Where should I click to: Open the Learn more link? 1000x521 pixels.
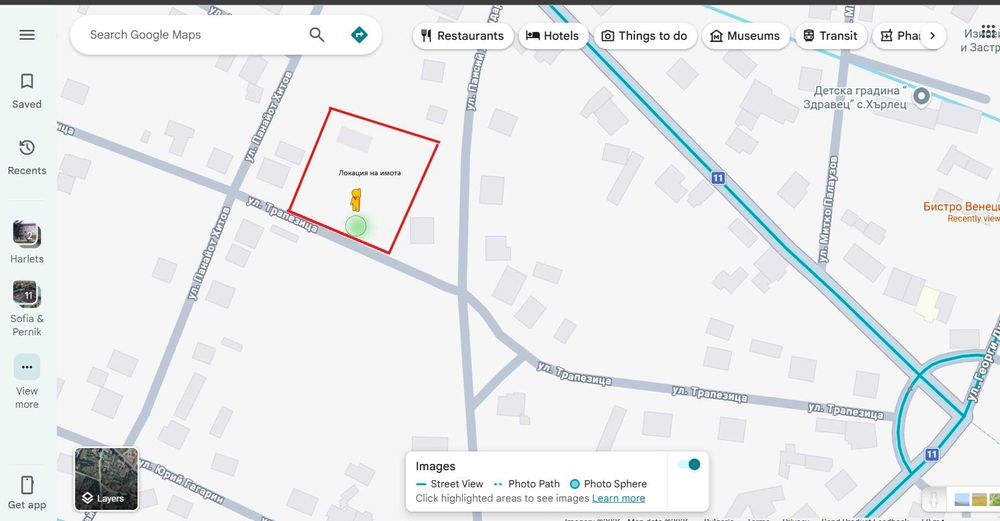coord(618,498)
